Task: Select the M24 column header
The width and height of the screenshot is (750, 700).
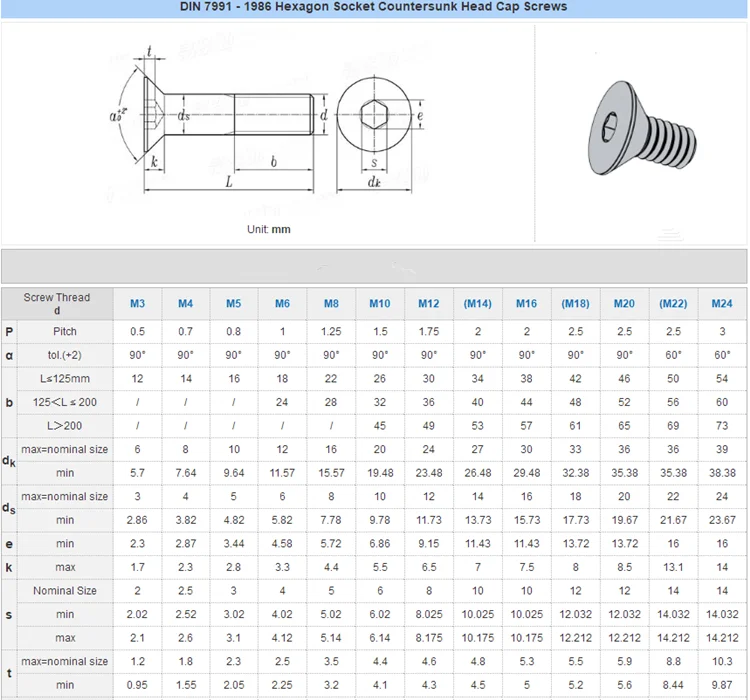Action: (722, 304)
